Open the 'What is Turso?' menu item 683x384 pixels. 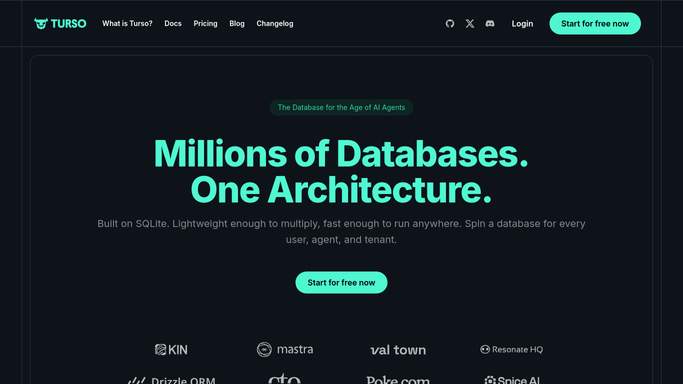127,24
